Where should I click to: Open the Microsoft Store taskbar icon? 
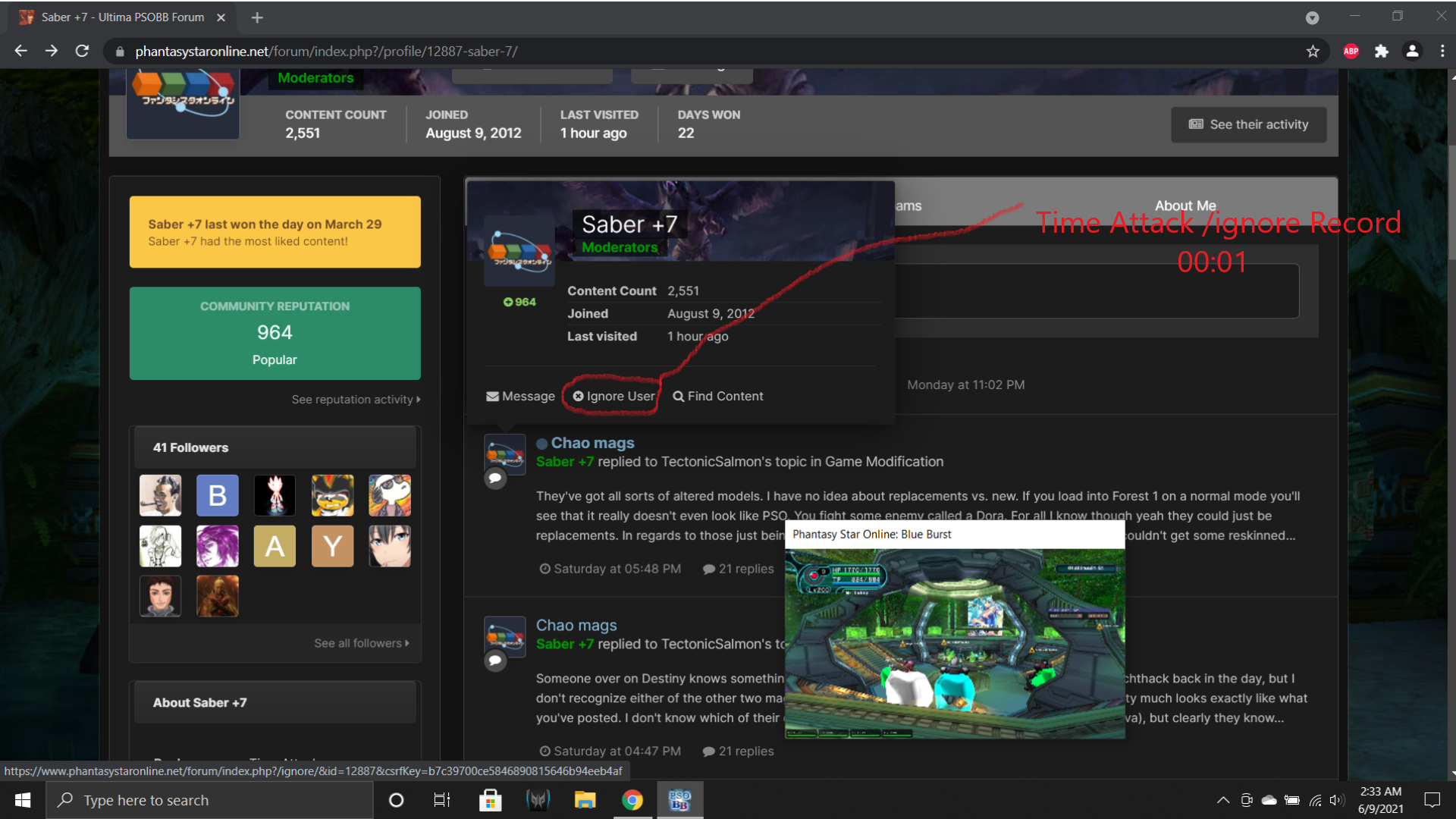490,800
